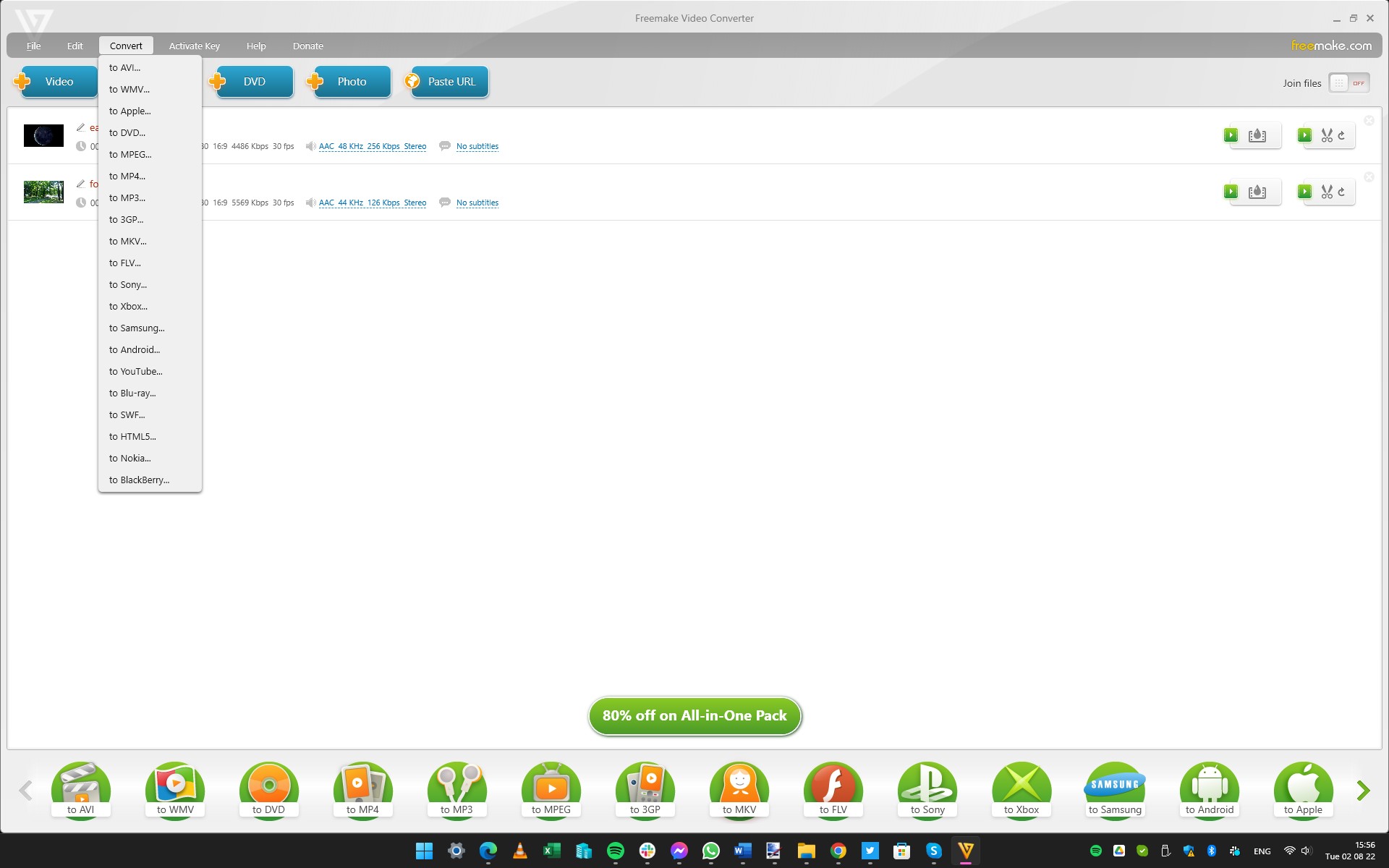Click the to 3GP phones icon
The width and height of the screenshot is (1389, 868).
(645, 789)
